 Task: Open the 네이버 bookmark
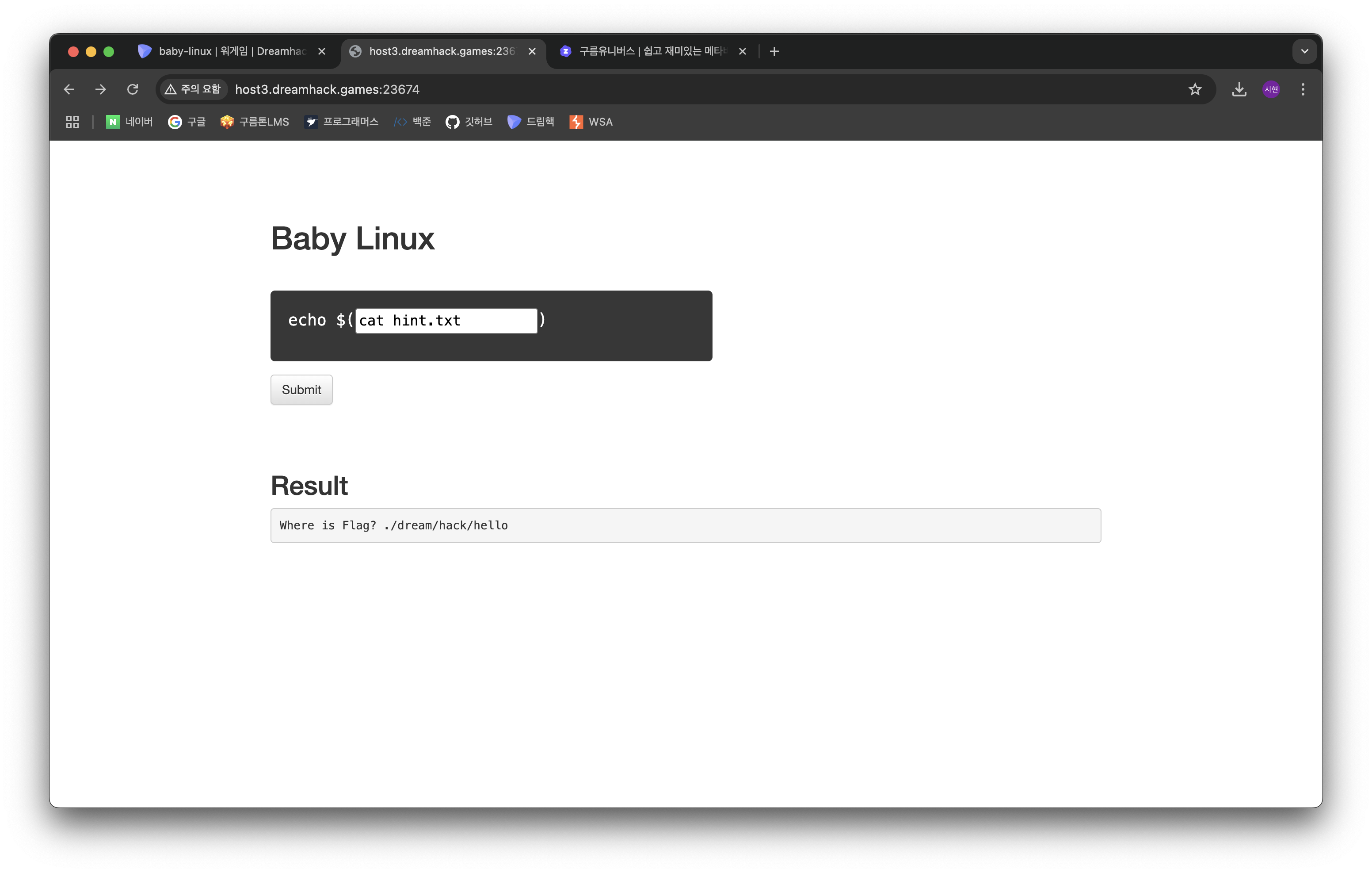pos(130,122)
